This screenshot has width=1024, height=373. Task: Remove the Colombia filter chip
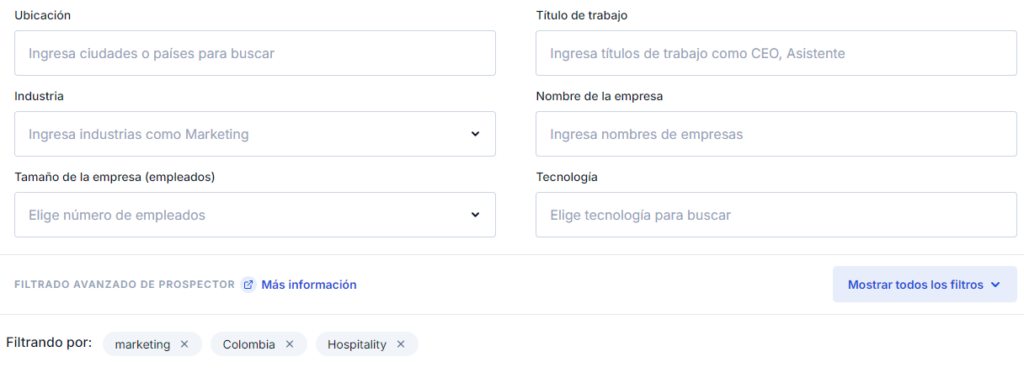(290, 344)
